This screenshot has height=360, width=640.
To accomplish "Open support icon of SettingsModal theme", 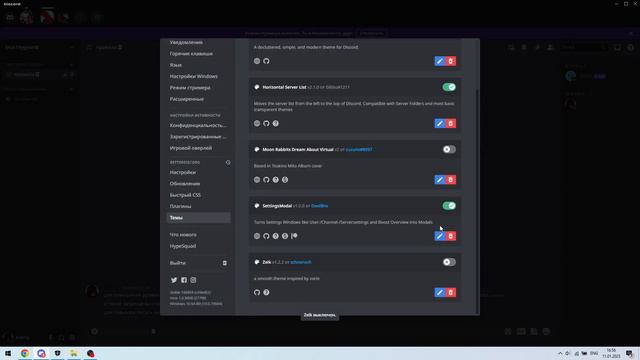I will [276, 236].
